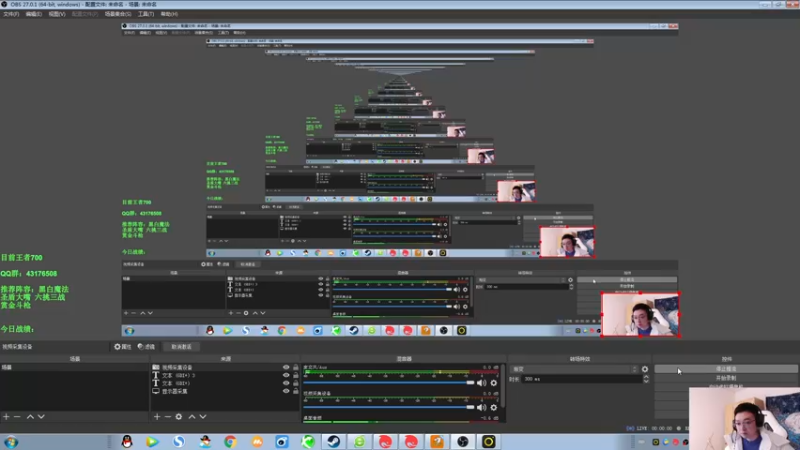Remove selected source with minus icon
The height and width of the screenshot is (450, 800).
click(x=167, y=417)
